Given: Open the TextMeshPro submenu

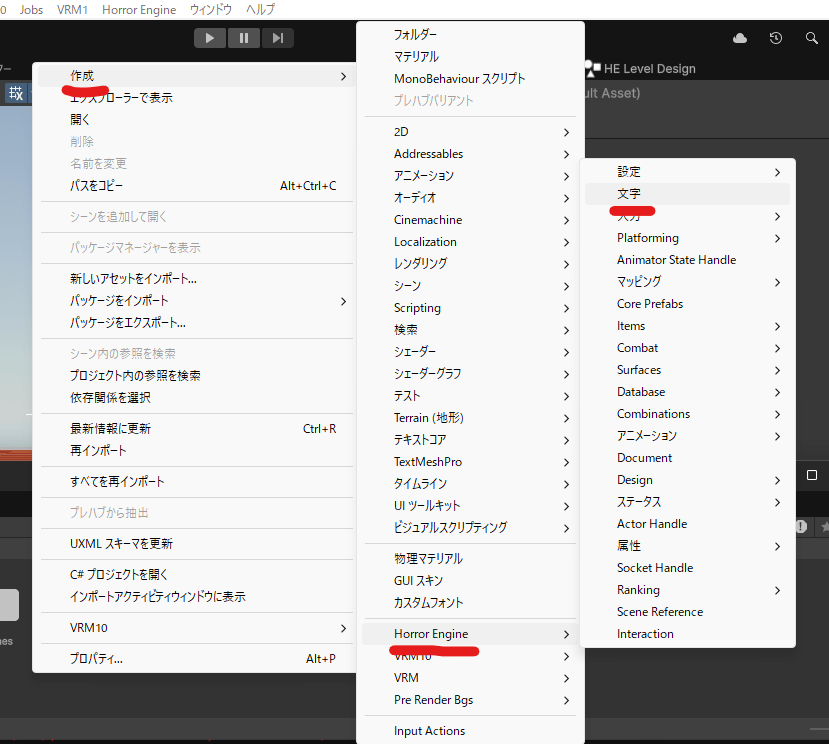Looking at the screenshot, I should (x=471, y=462).
